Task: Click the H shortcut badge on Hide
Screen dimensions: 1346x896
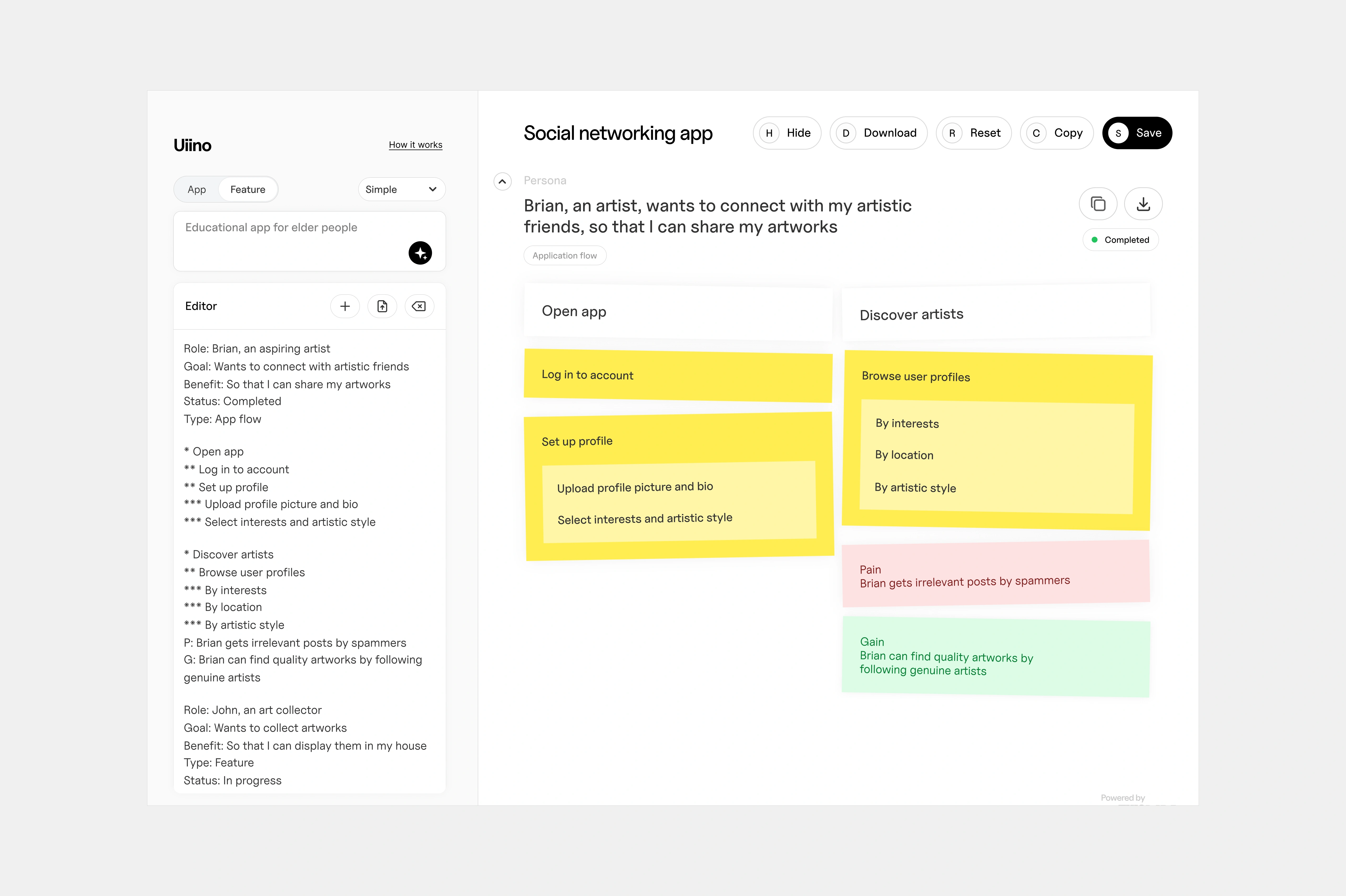Action: 769,133
